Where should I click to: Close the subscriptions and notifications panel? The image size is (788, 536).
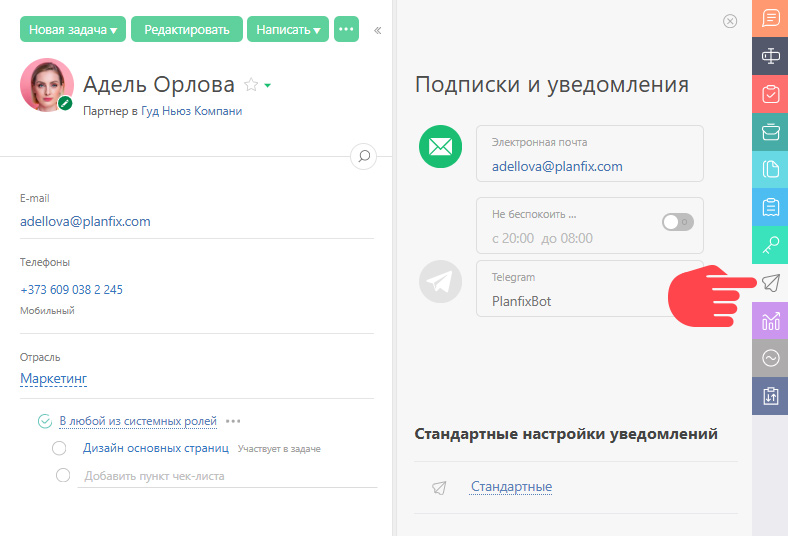click(x=730, y=21)
